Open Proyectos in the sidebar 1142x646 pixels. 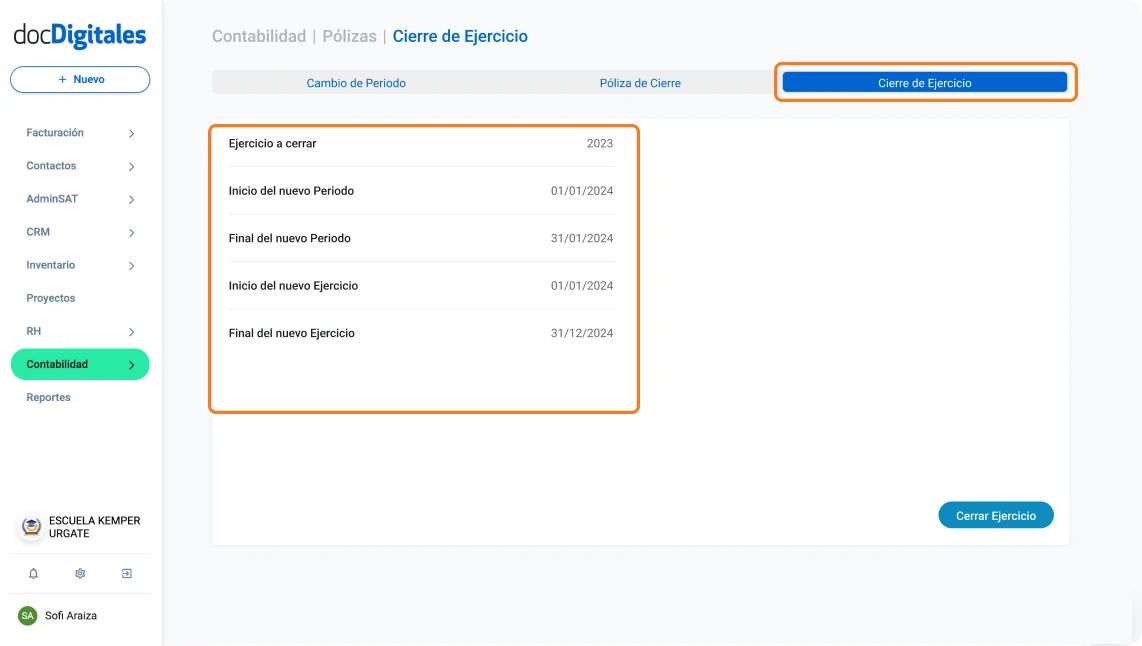pyautogui.click(x=51, y=298)
